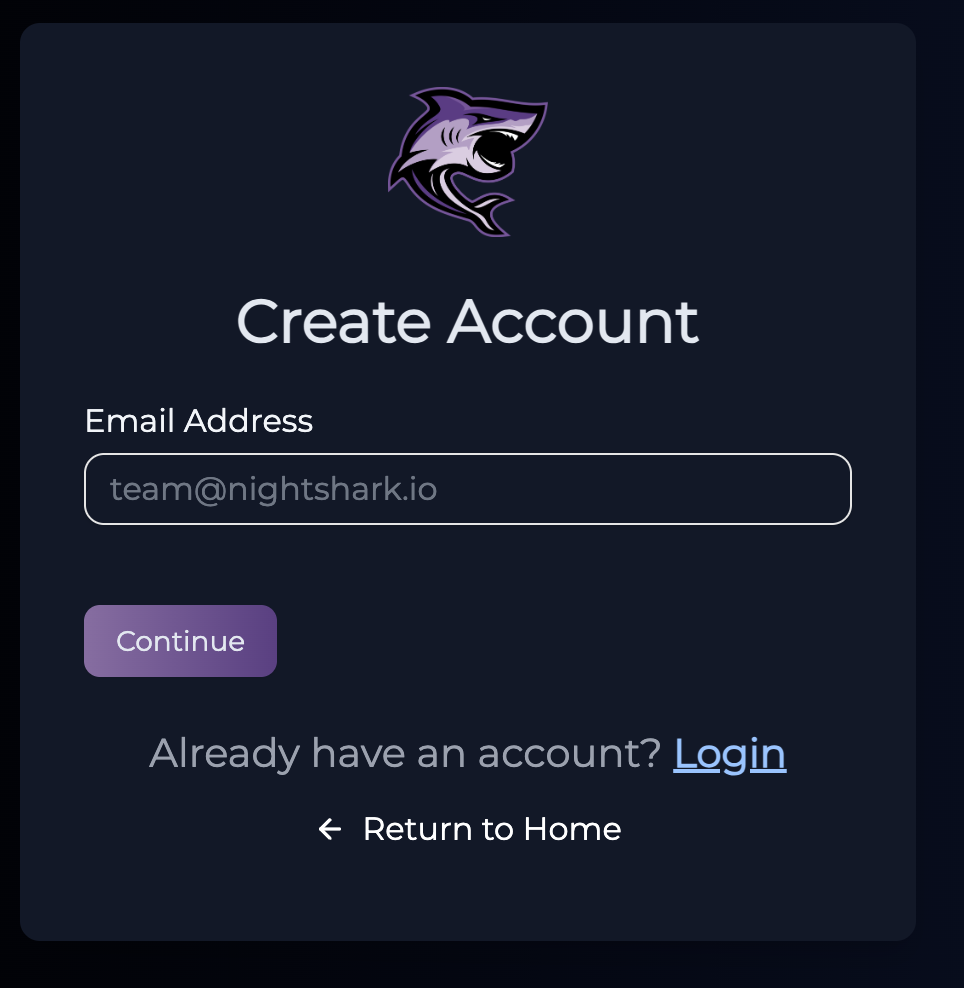Click the Email Address field label
The height and width of the screenshot is (988, 964).
coord(198,421)
